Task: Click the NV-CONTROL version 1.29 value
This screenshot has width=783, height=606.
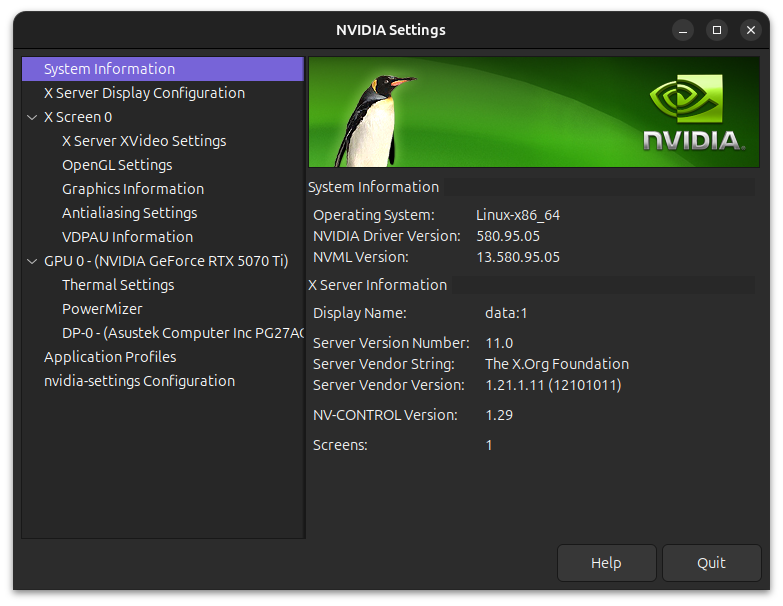Action: (x=499, y=415)
